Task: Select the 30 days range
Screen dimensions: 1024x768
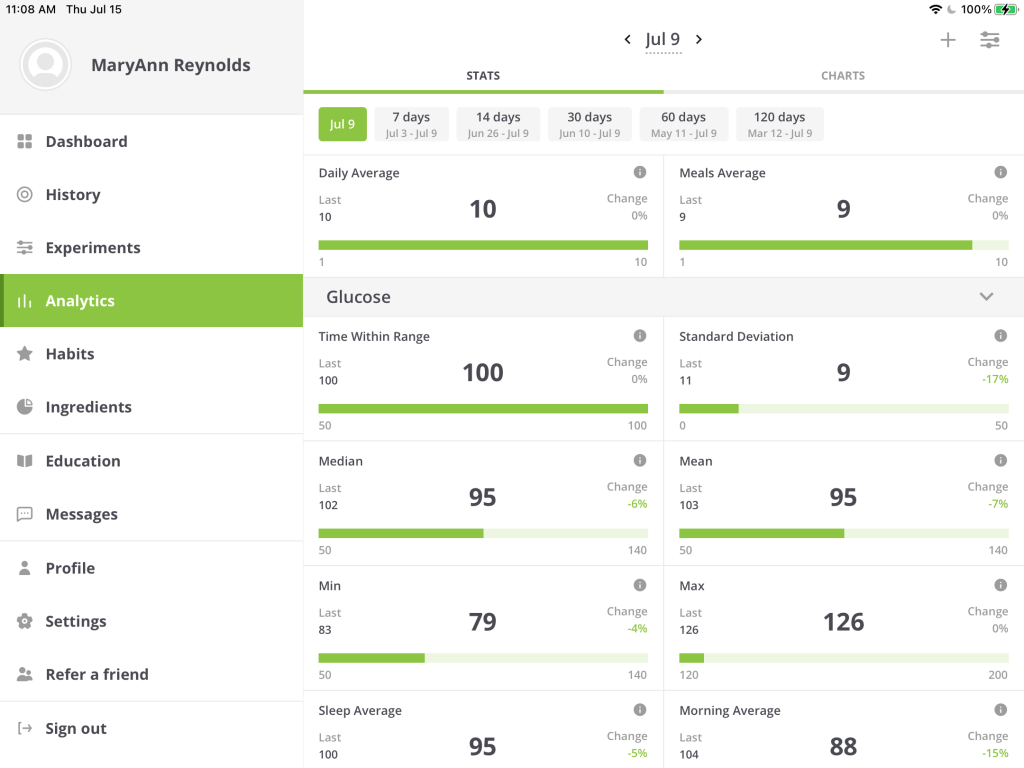Action: click(589, 124)
